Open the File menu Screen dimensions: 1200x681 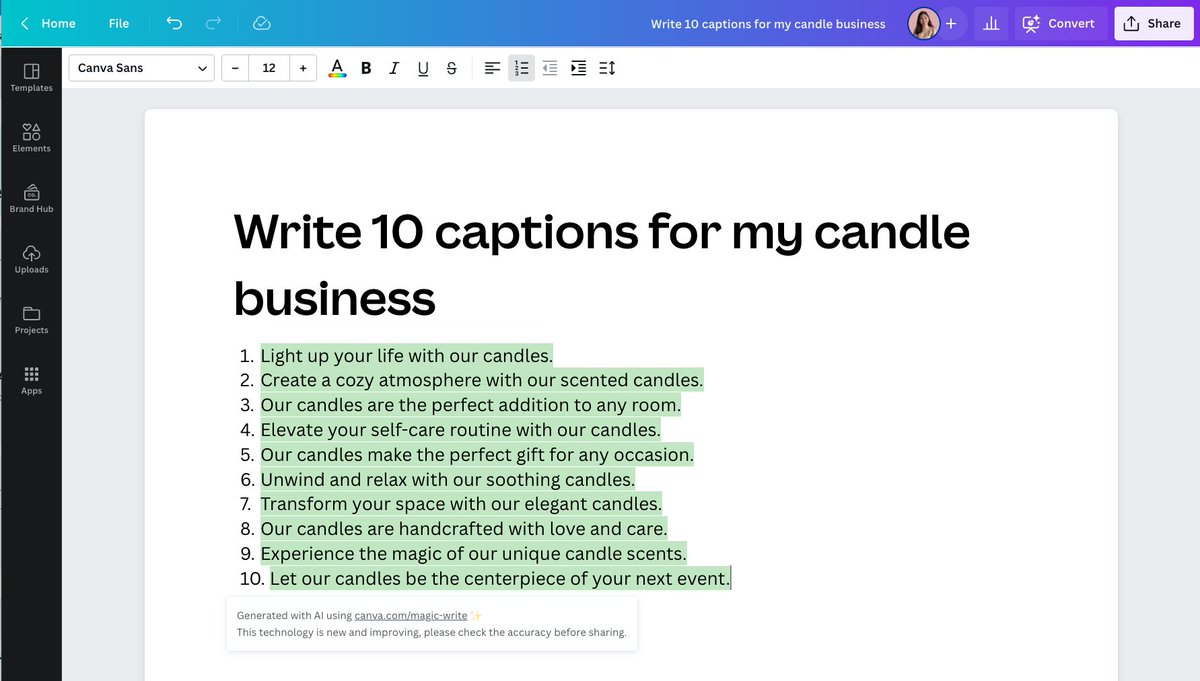(118, 22)
